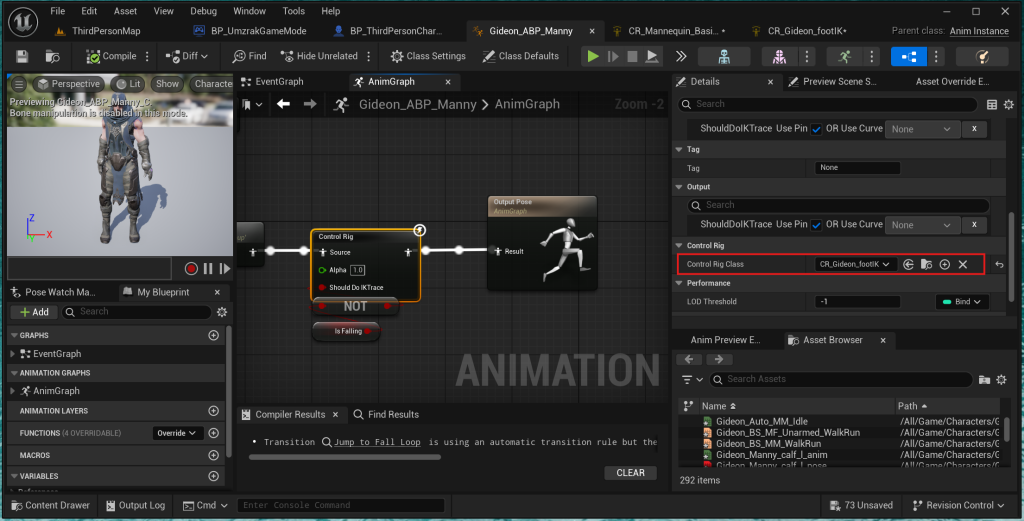Click the Unreal Engine logo icon
Viewport: 1024px width, 521px height.
[23, 22]
